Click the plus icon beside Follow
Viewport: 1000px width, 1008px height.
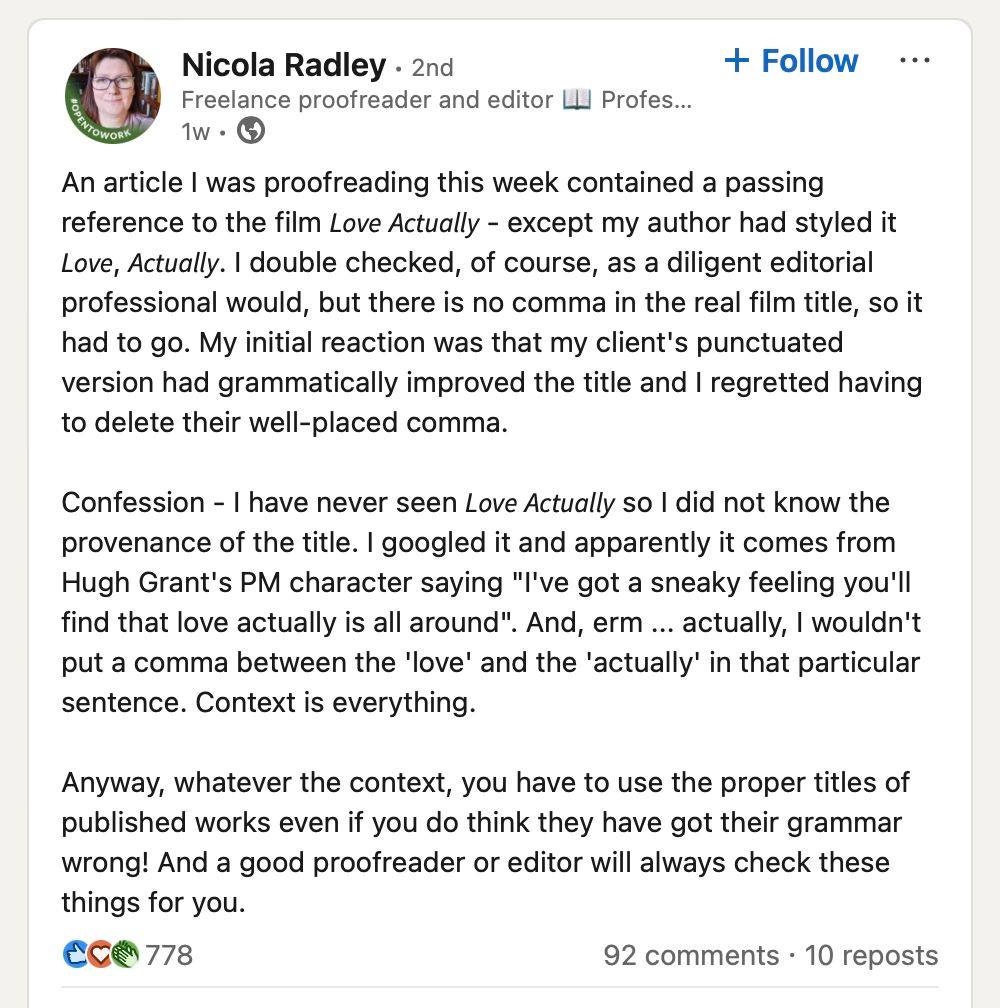click(x=737, y=60)
